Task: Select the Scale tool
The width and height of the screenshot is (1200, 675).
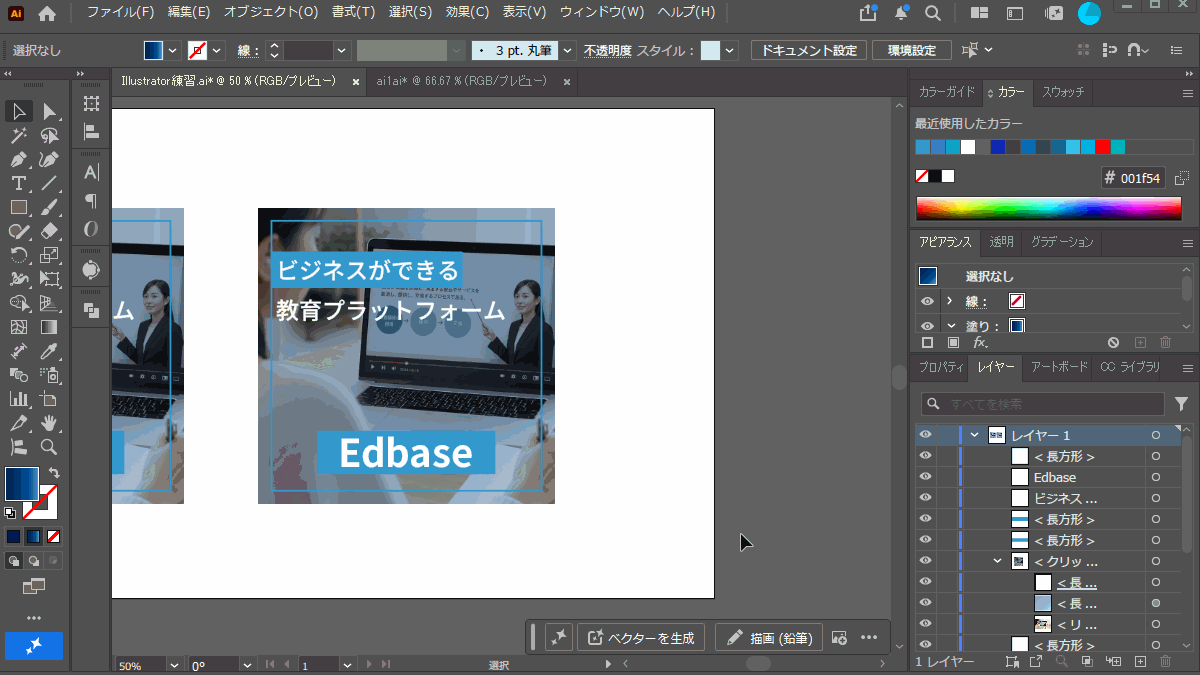Action: tap(49, 255)
